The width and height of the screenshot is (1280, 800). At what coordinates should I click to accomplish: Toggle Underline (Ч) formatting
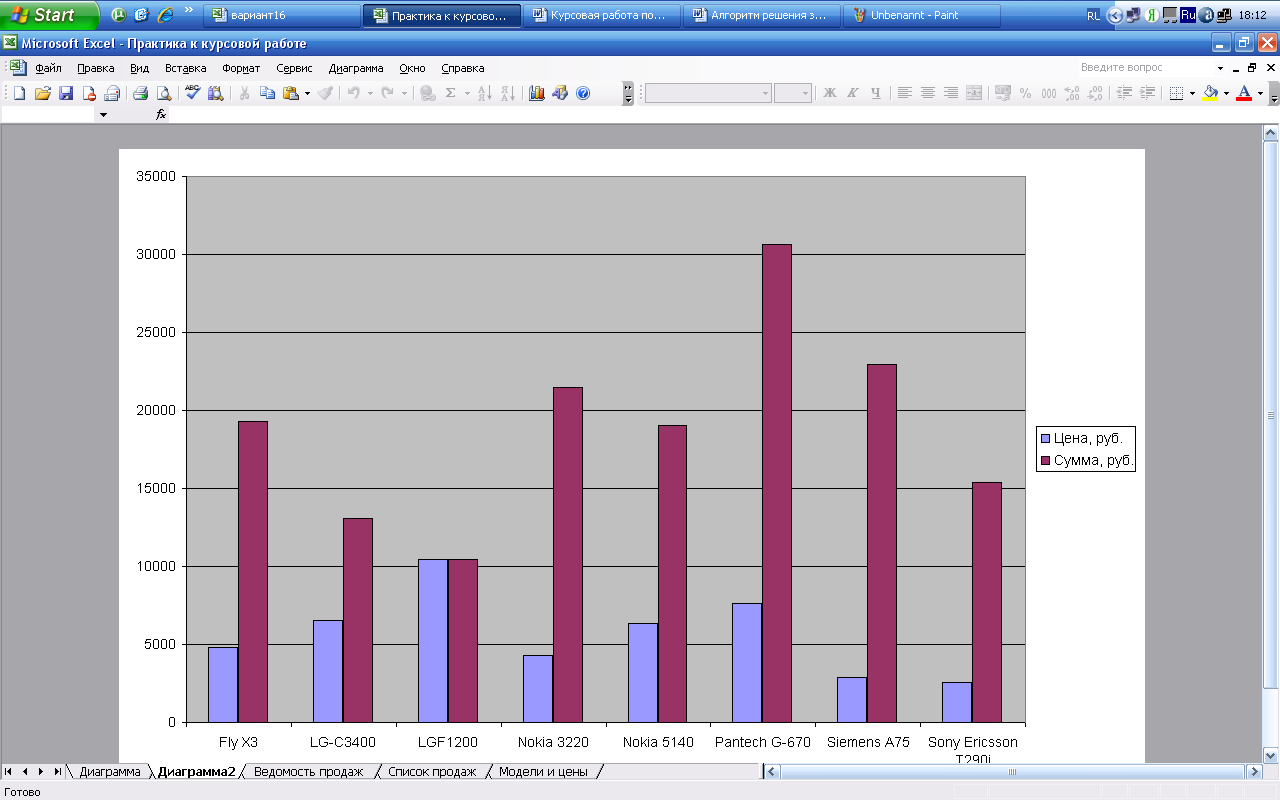point(876,93)
